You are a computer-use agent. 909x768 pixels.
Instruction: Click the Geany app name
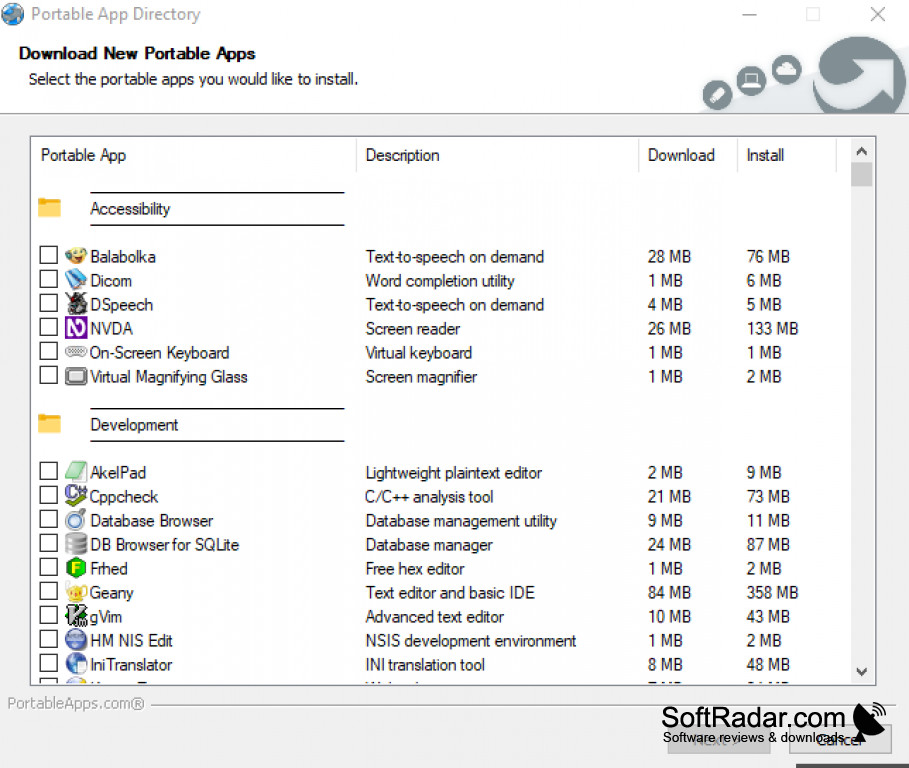(111, 593)
